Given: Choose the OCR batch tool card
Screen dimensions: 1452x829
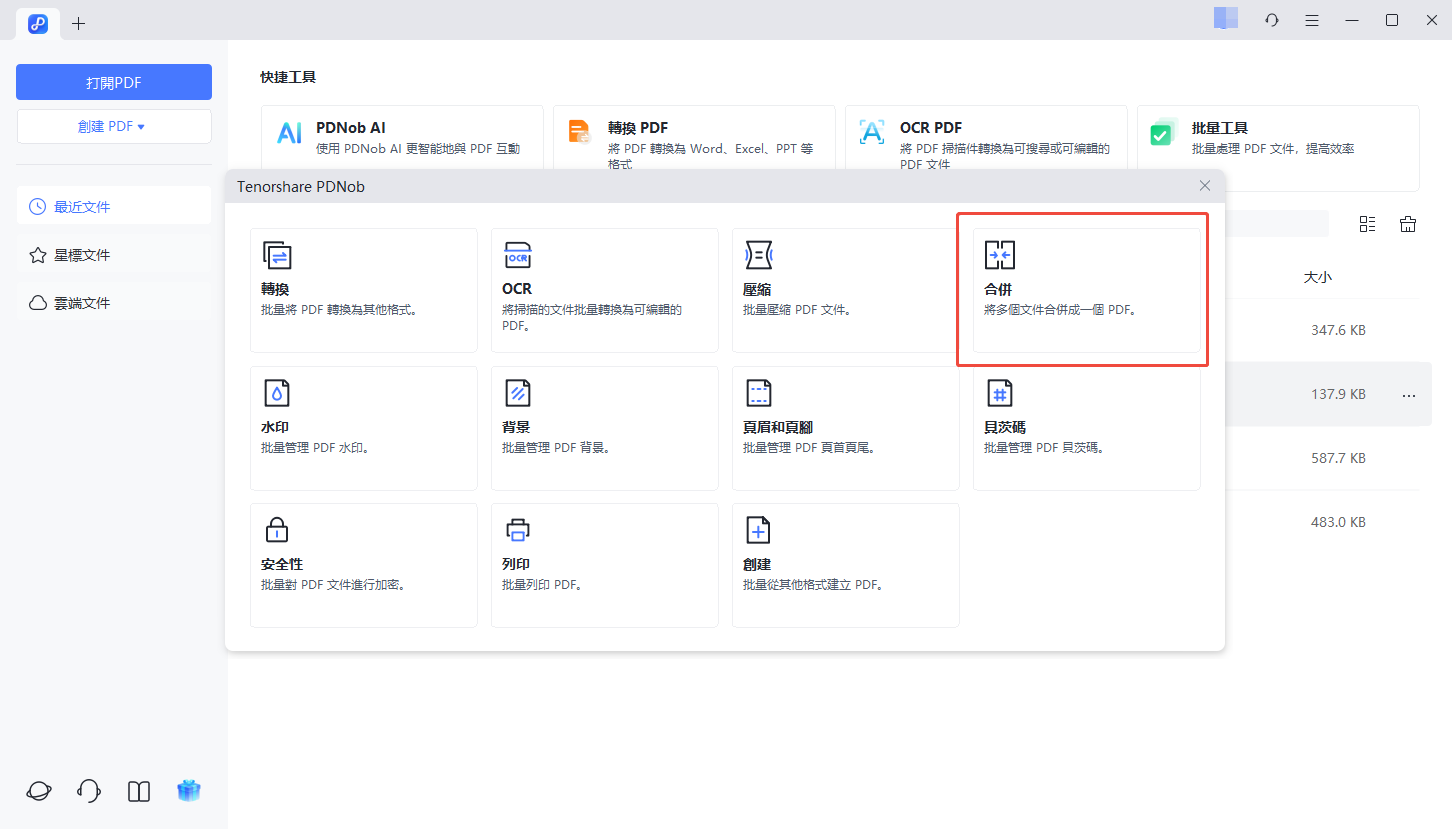Looking at the screenshot, I should click(x=605, y=290).
